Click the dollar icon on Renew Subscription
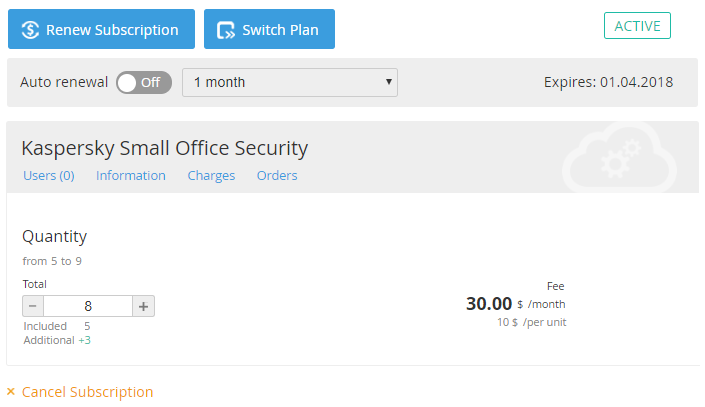The image size is (705, 407). 30,30
